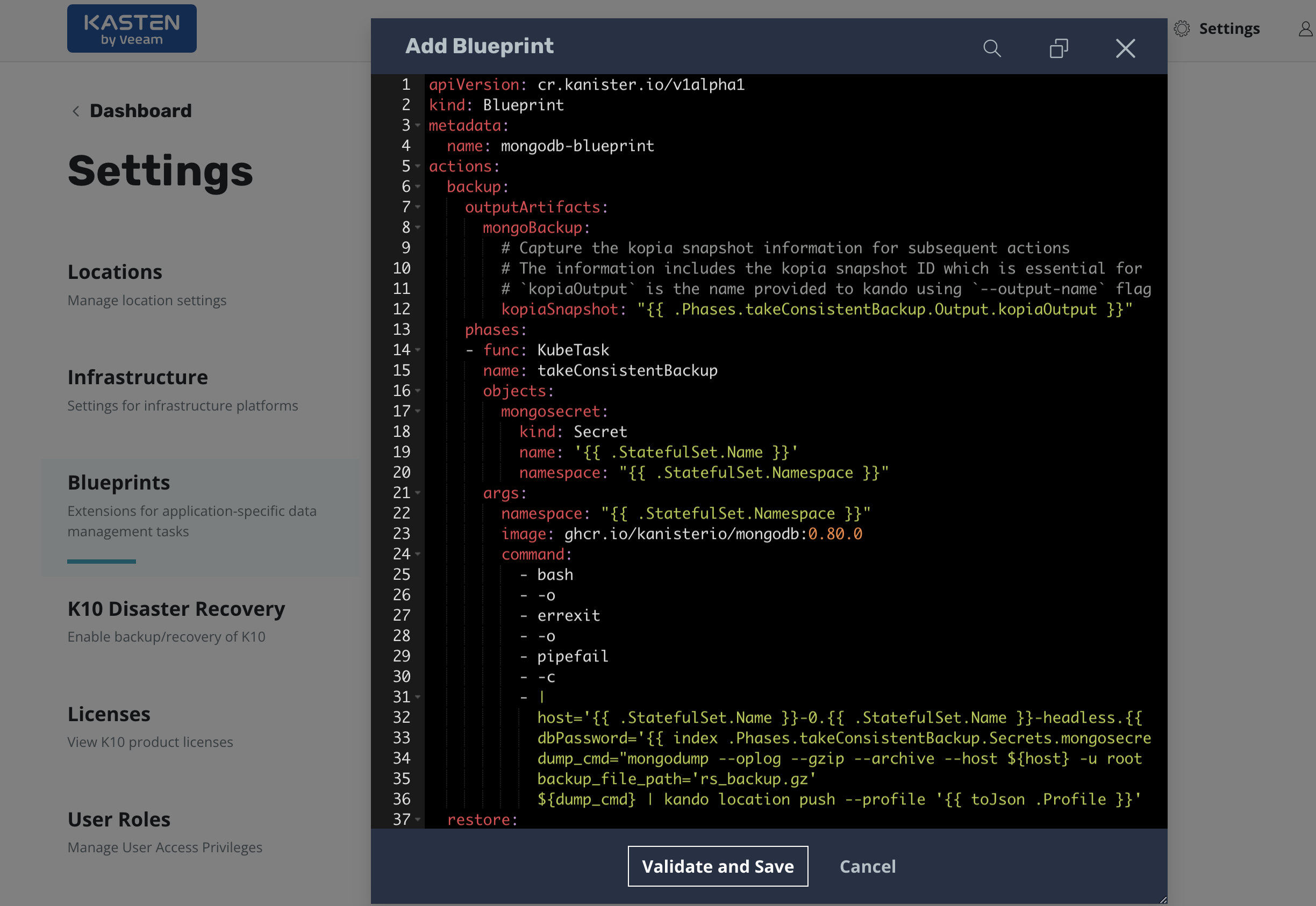Click the Kasten by Veeam logo

tap(132, 29)
